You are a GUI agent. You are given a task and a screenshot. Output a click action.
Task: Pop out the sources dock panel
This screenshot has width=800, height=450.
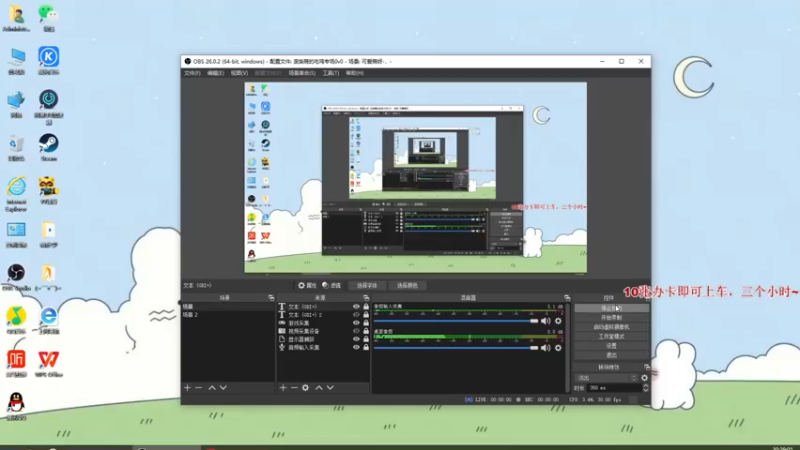pyautogui.click(x=366, y=297)
